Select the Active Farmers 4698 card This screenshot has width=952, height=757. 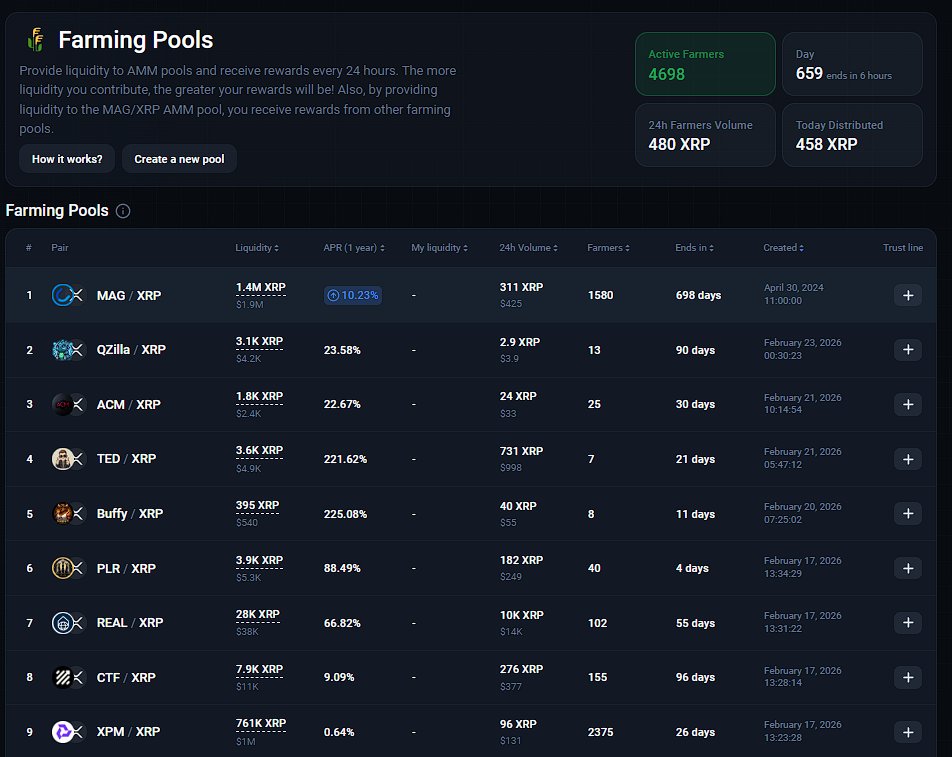(705, 64)
